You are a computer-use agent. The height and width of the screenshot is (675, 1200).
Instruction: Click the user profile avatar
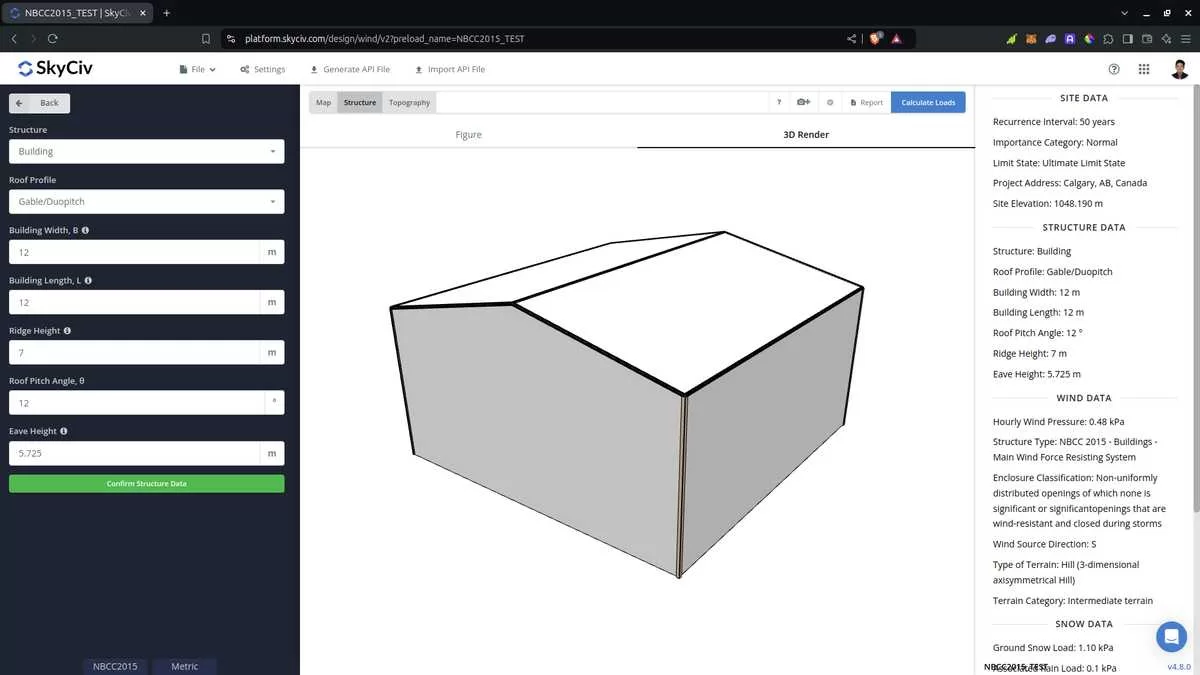(1179, 69)
